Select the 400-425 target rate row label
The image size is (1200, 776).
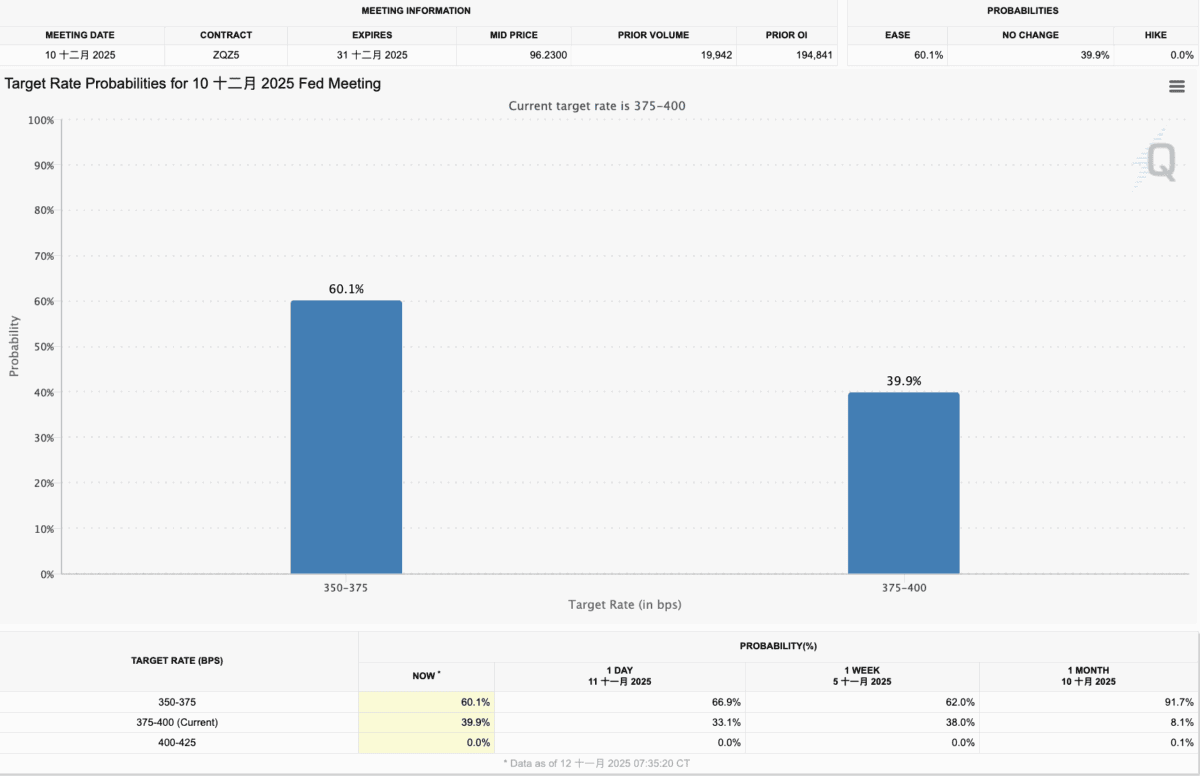(x=177, y=742)
